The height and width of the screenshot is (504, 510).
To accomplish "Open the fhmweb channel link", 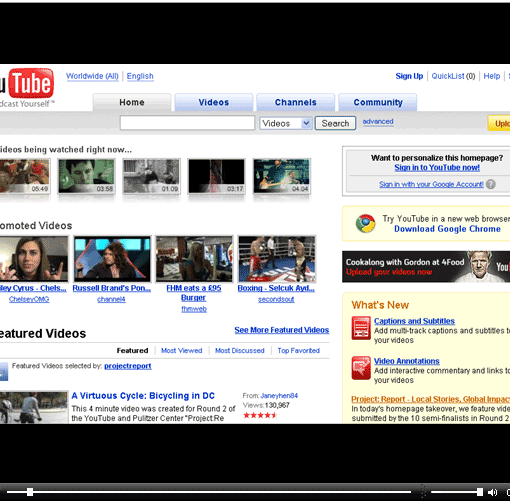I will (x=194, y=309).
